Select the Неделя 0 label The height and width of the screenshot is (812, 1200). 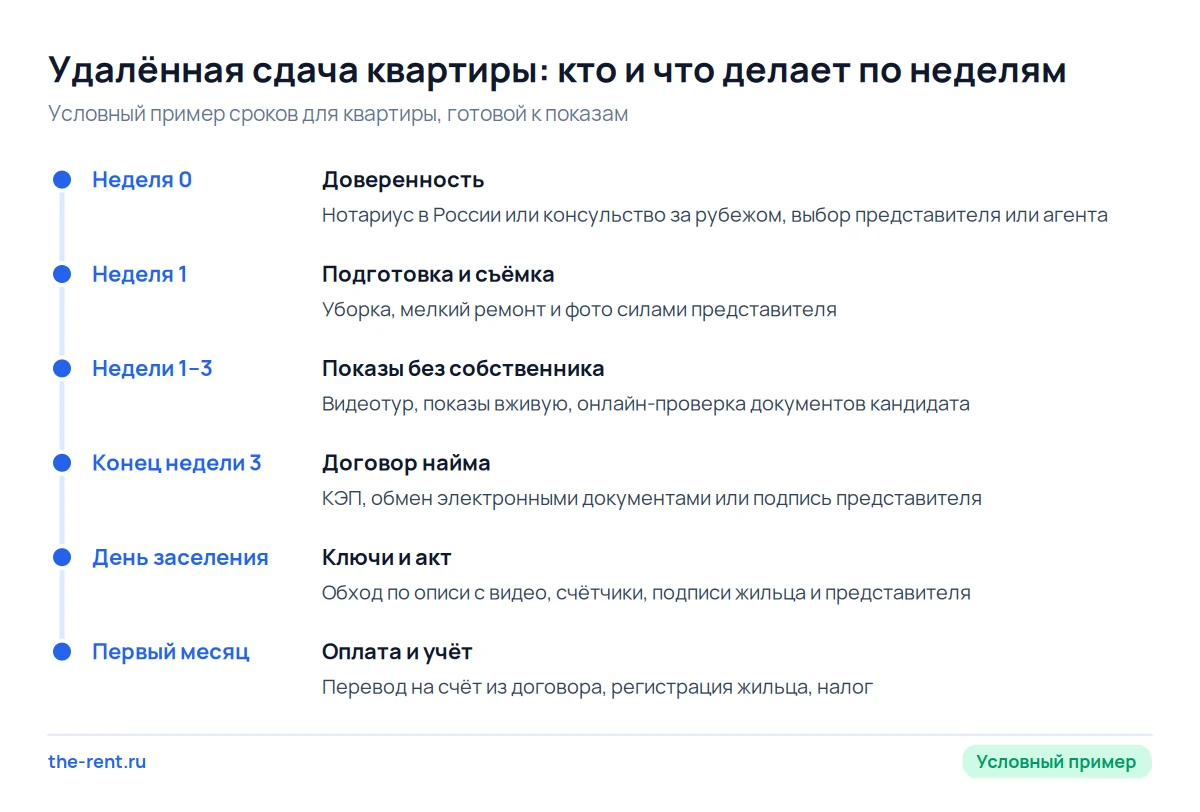pos(142,180)
